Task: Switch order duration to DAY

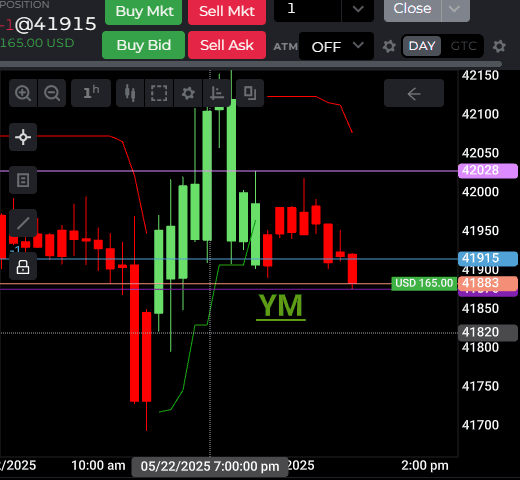Action: (422, 46)
